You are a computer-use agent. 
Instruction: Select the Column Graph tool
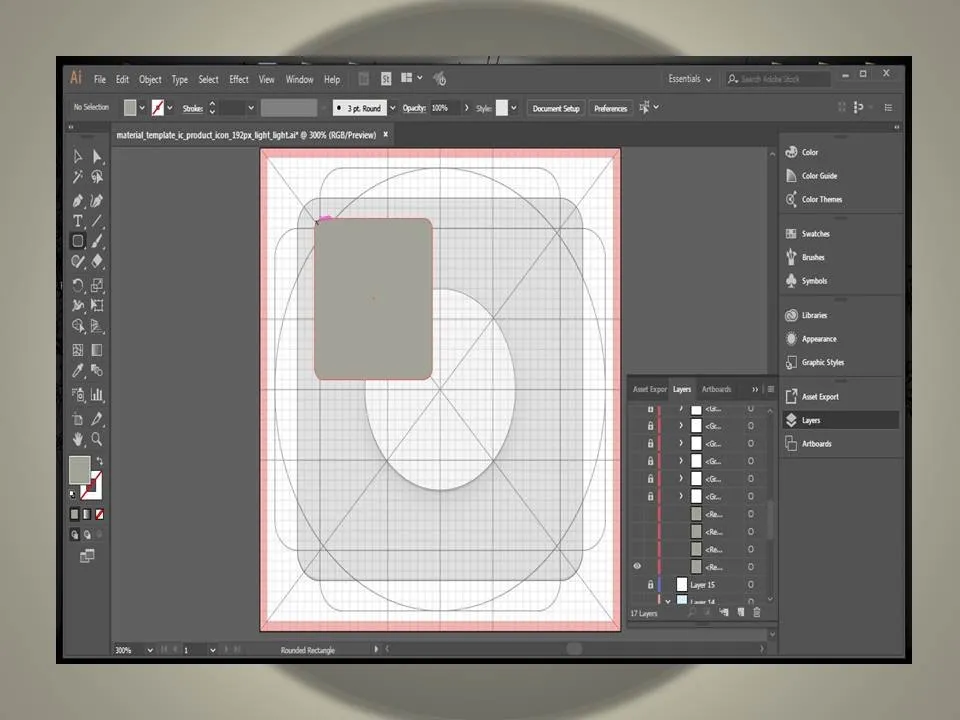[97, 394]
